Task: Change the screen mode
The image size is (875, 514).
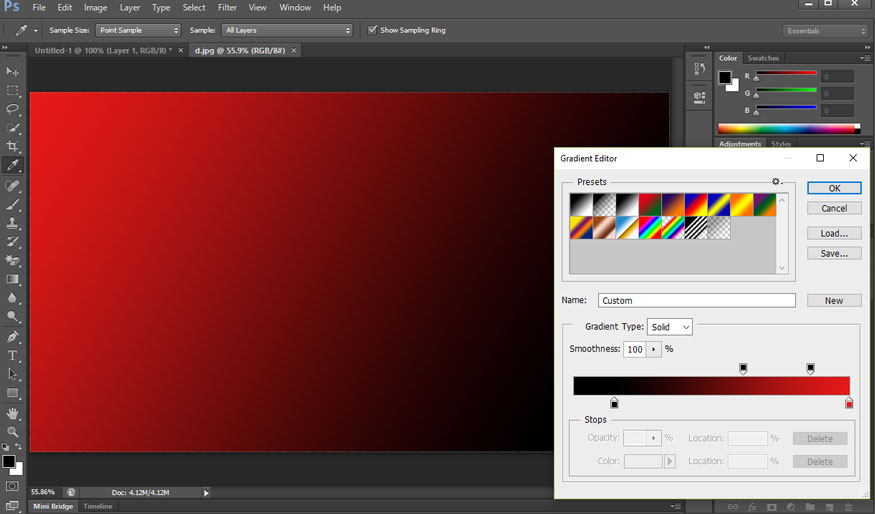Action: point(12,506)
